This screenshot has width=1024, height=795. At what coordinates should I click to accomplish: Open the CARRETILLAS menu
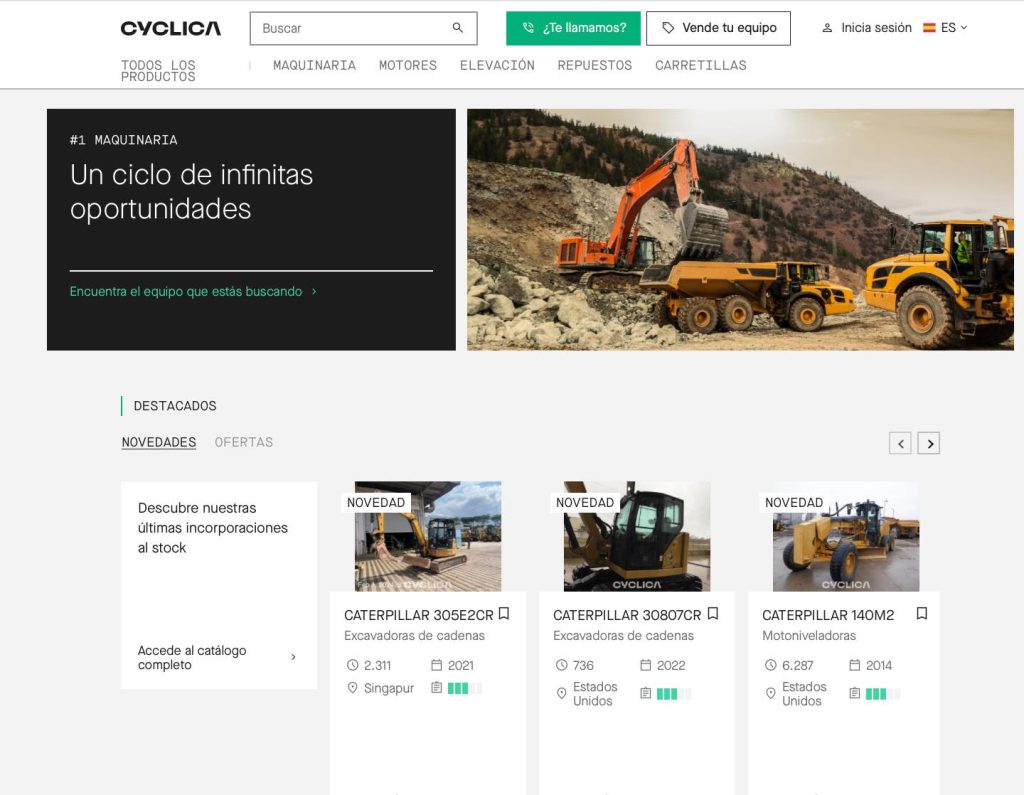pyautogui.click(x=701, y=65)
